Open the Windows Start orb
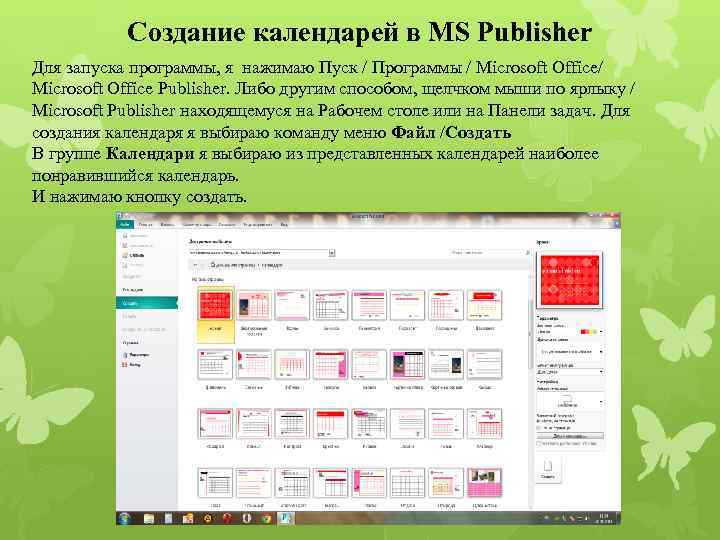Viewport: 720px width, 540px height. (x=124, y=518)
